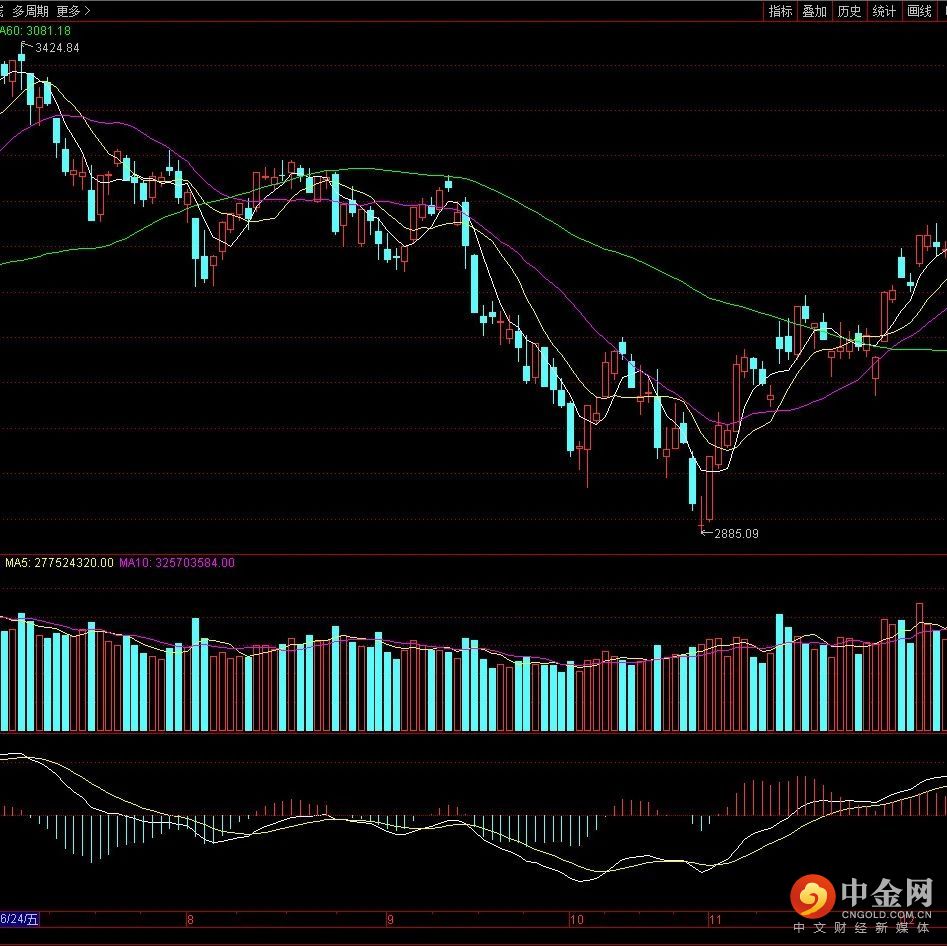The width and height of the screenshot is (947, 946).
Task: Open the 历史 history option
Action: 849,11
